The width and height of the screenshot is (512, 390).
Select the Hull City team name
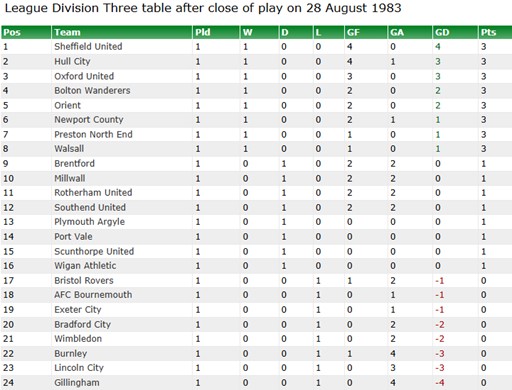tap(72, 61)
